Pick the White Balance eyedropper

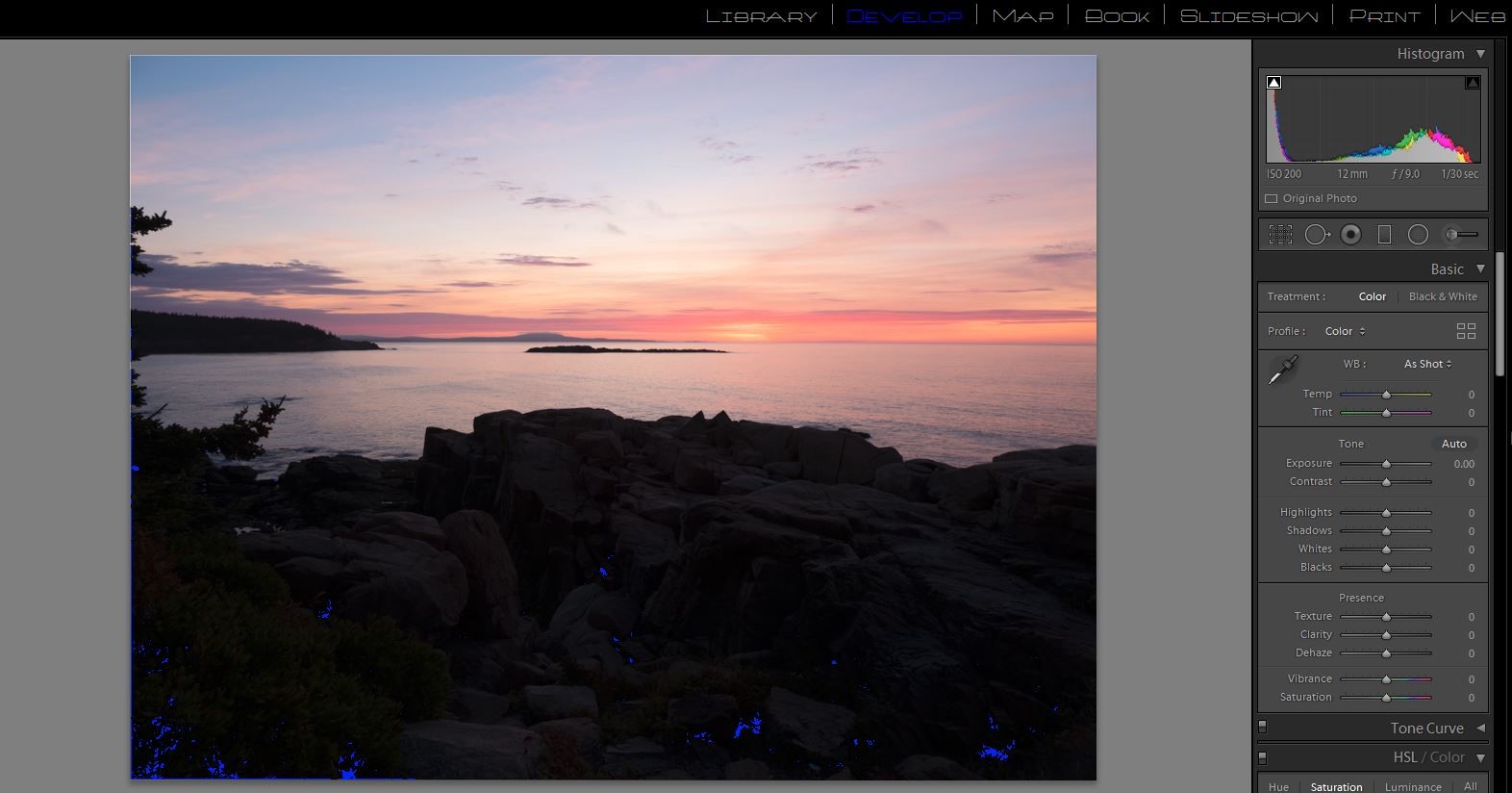(x=1283, y=370)
